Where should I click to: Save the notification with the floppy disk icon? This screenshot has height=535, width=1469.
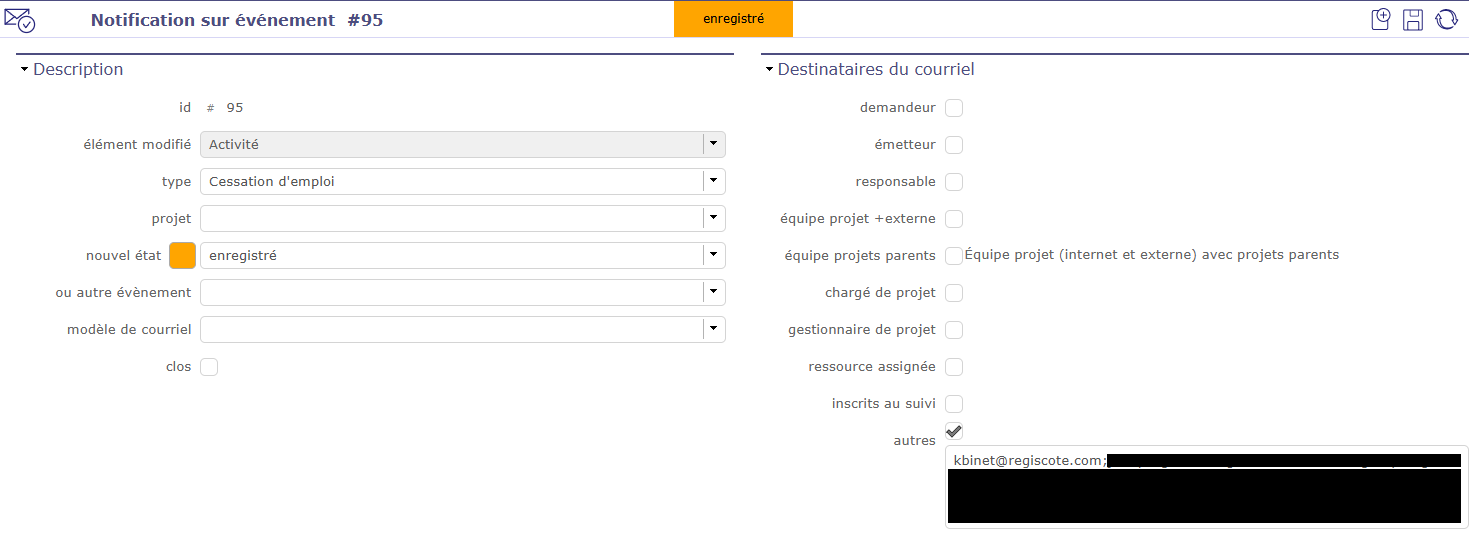[x=1413, y=19]
